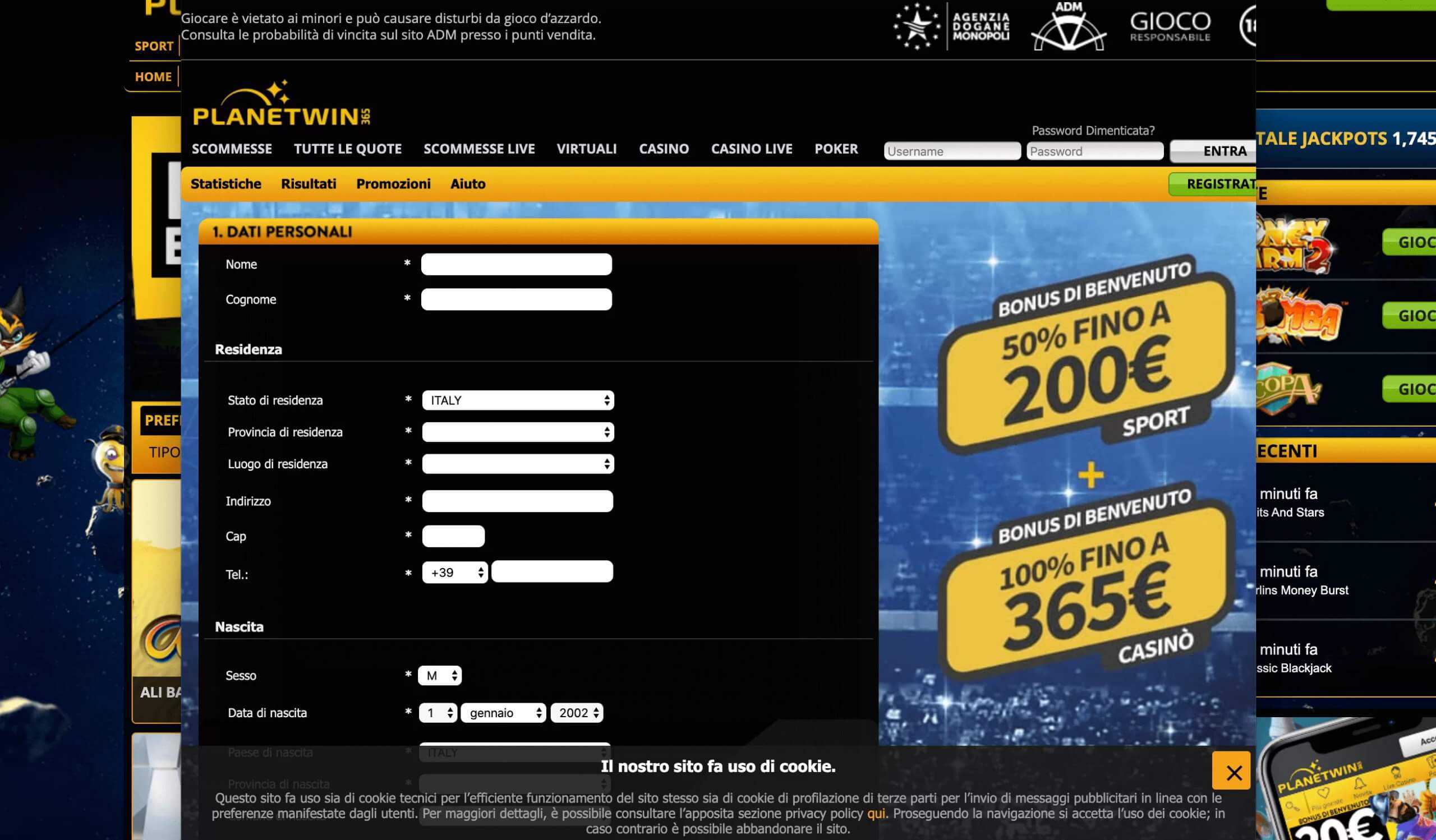Focus the telephone number field
This screenshot has width=1436, height=840.
552,572
